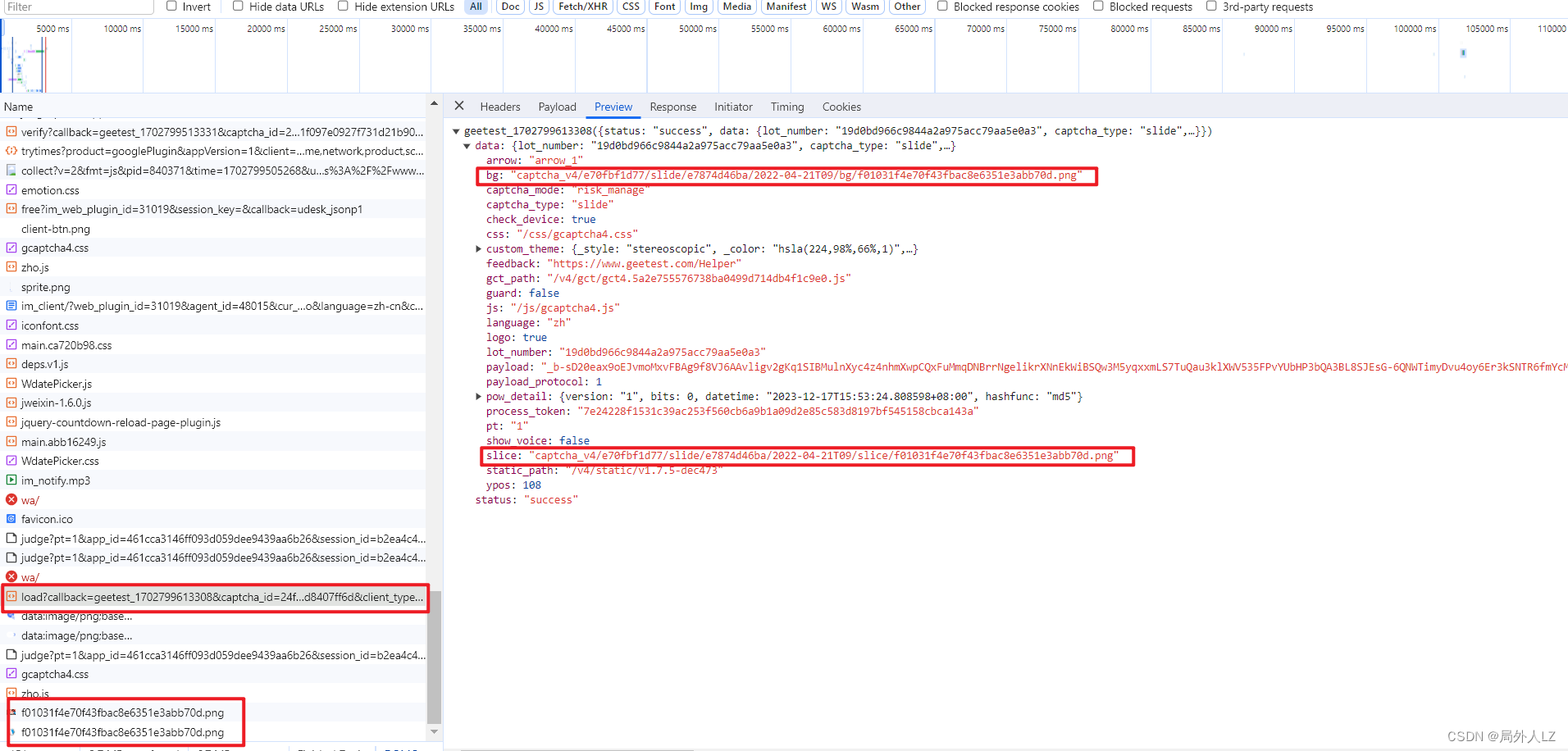Select the WdatePicker.js request
Image resolution: width=1568 pixels, height=751 pixels.
[x=213, y=384]
